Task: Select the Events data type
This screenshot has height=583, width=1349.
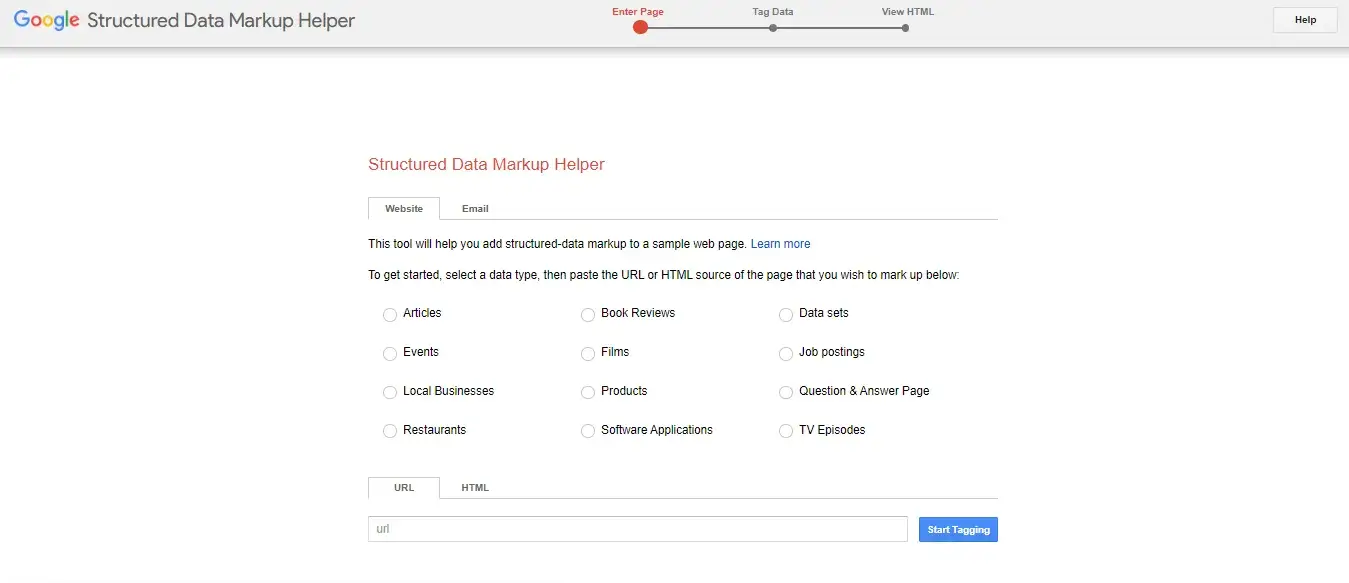Action: coord(390,353)
